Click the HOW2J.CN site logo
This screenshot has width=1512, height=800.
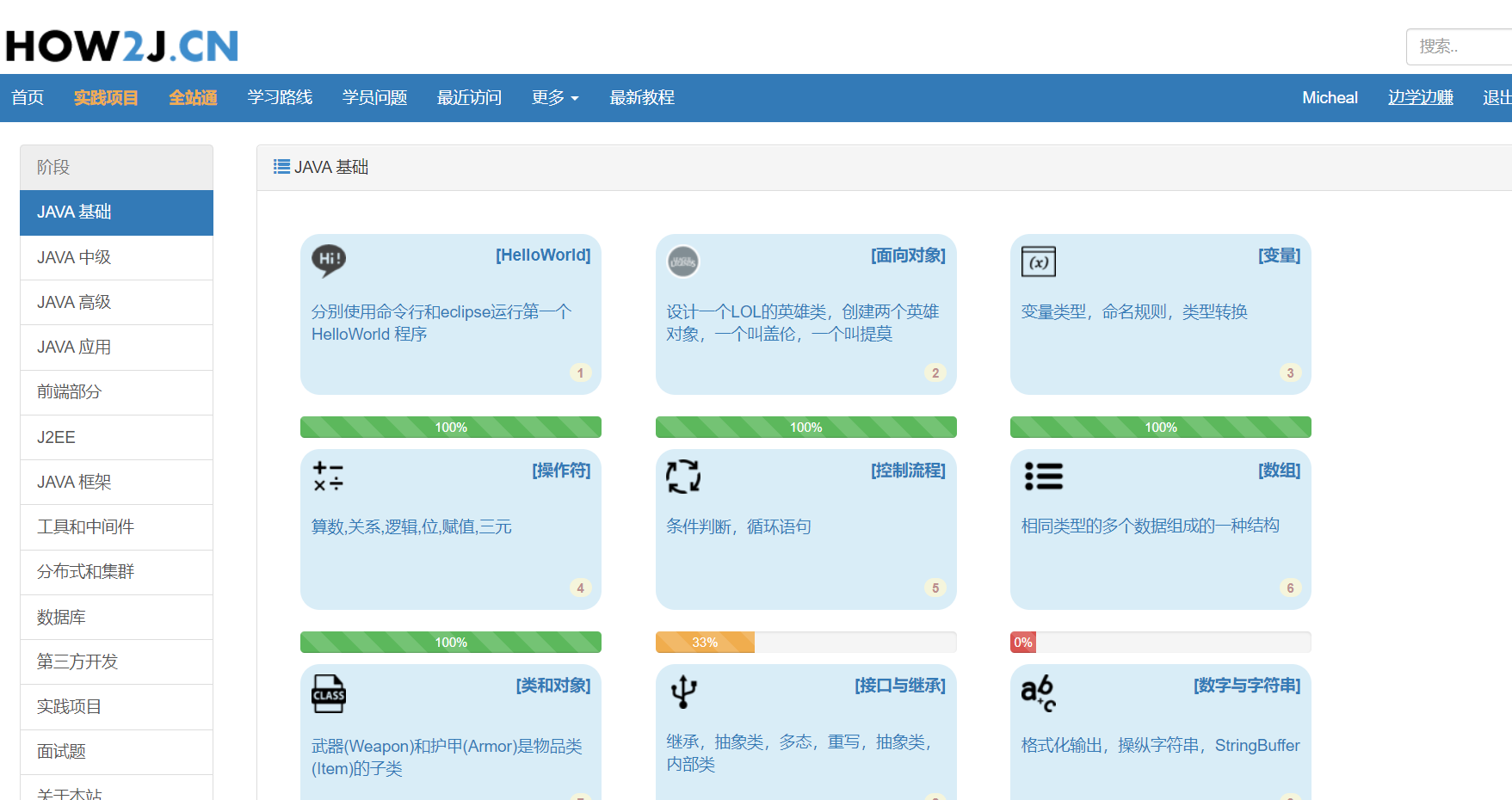pos(121,46)
